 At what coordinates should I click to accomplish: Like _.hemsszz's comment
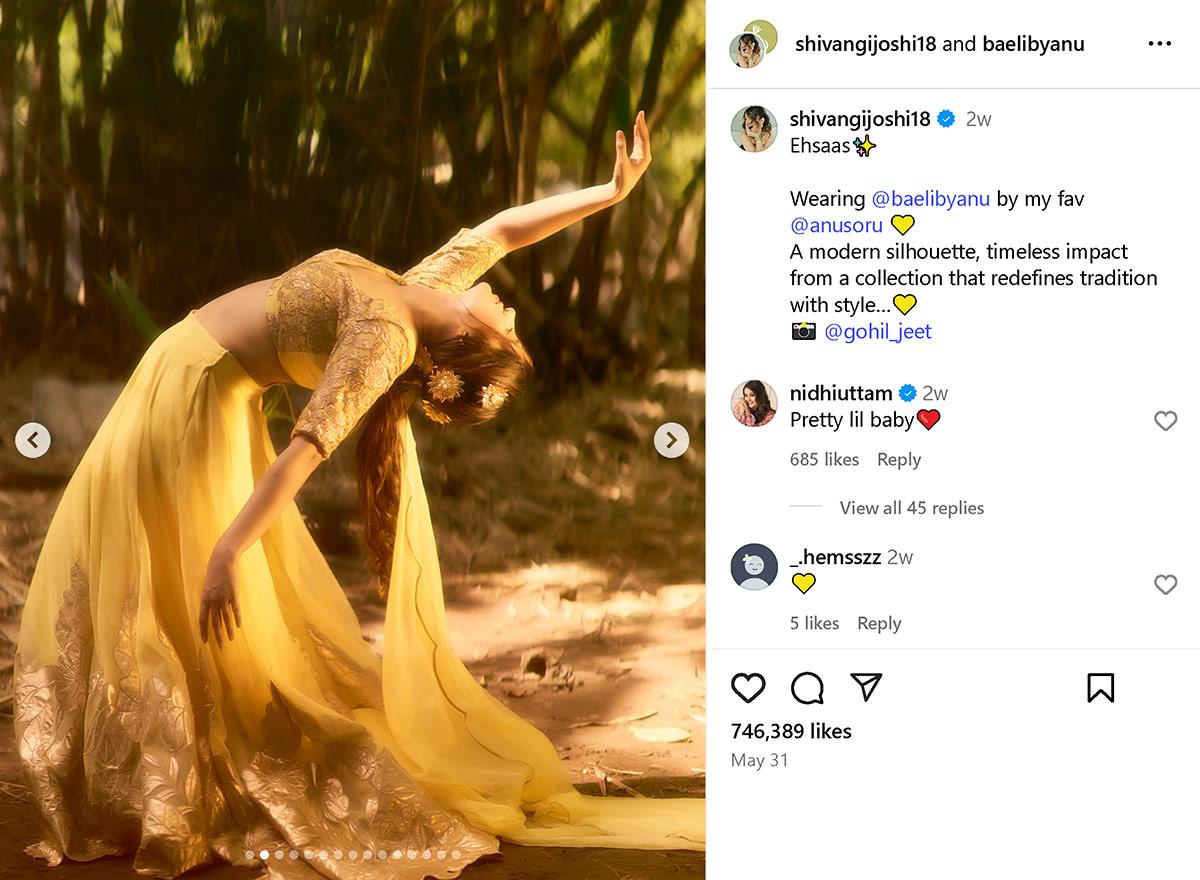pyautogui.click(x=1165, y=585)
